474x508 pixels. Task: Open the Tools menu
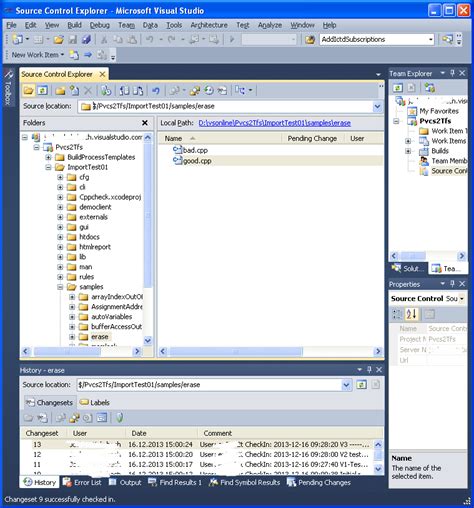click(174, 25)
